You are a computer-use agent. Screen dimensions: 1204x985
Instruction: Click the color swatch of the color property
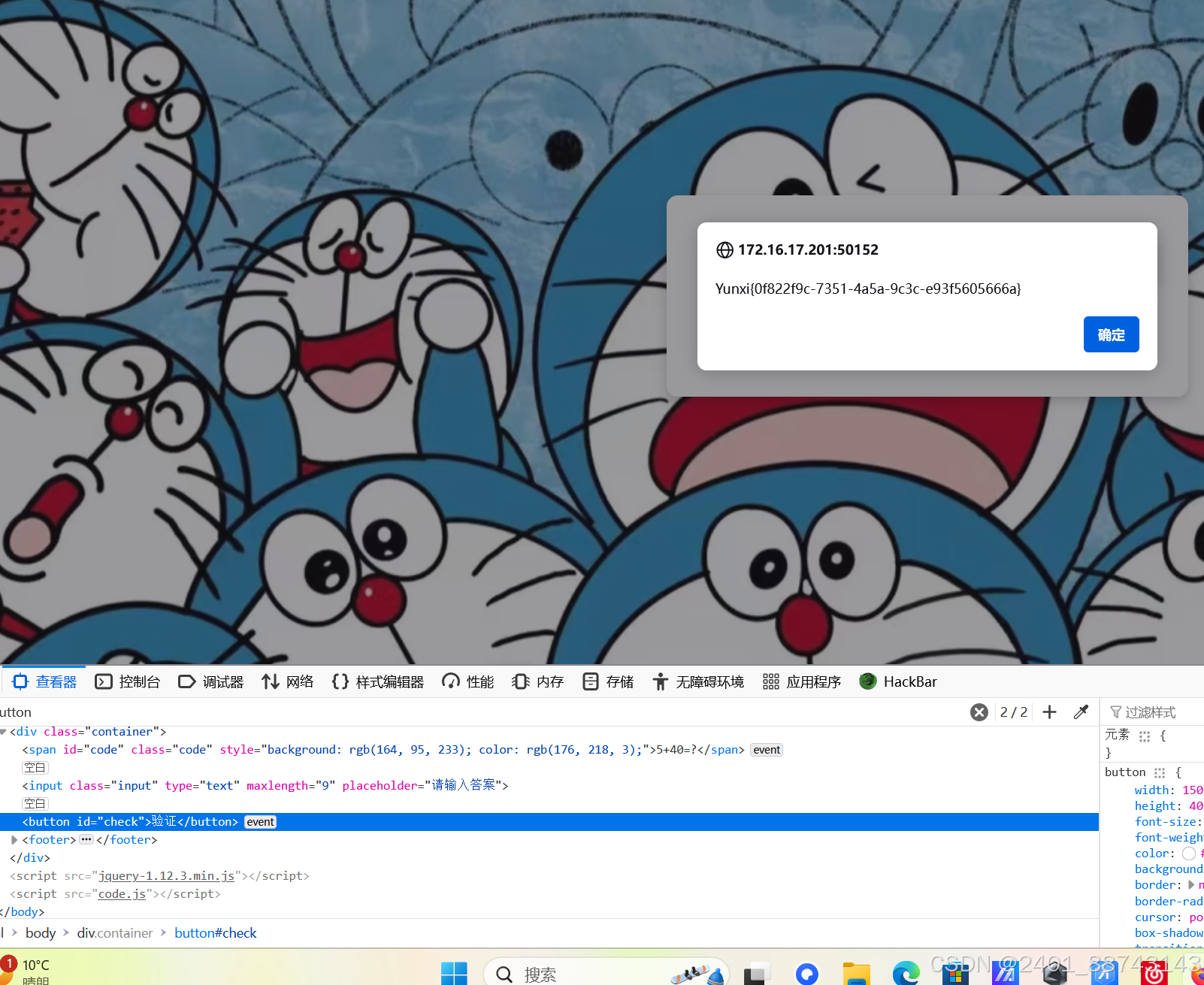pos(1188,854)
